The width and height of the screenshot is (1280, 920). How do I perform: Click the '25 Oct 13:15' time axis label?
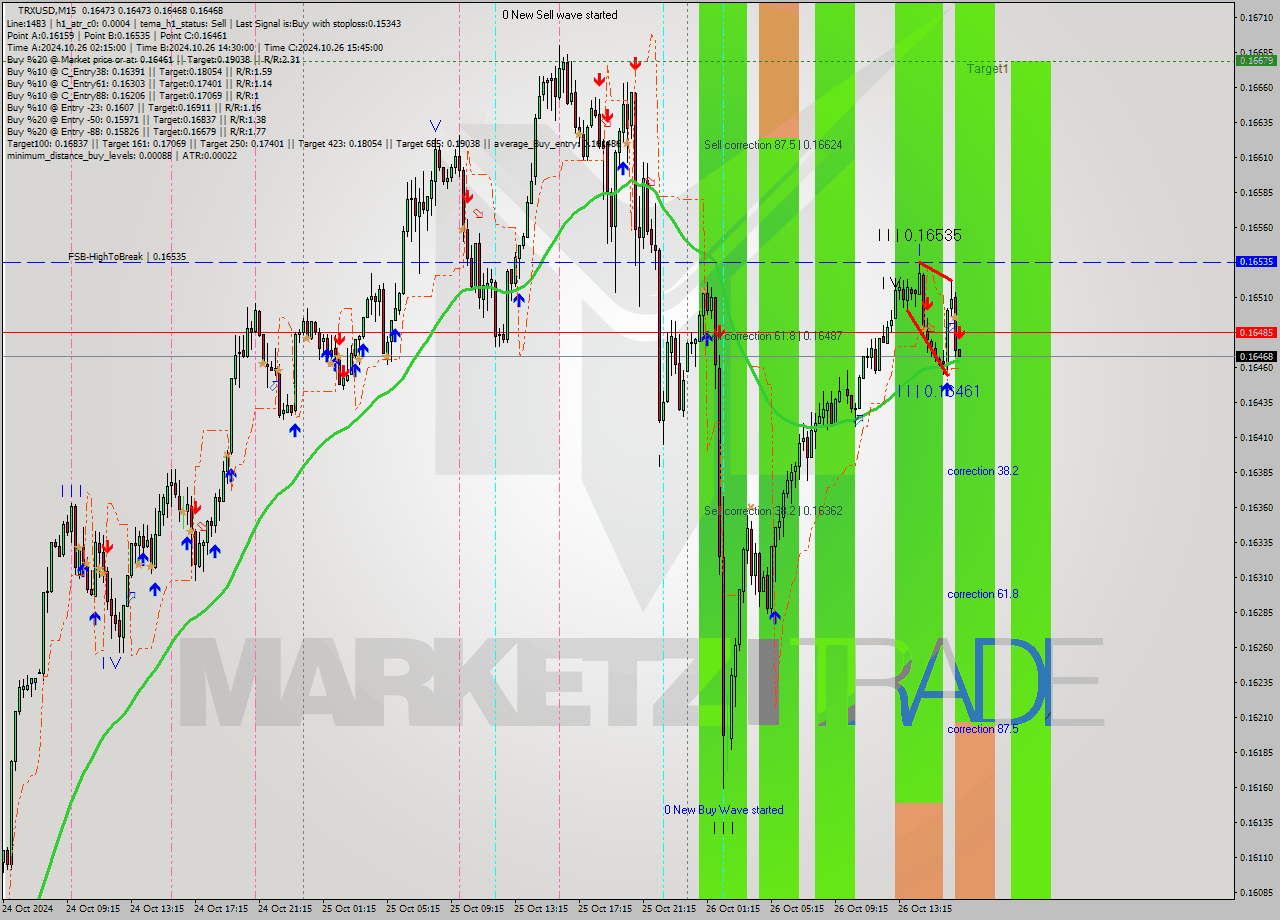[x=539, y=909]
